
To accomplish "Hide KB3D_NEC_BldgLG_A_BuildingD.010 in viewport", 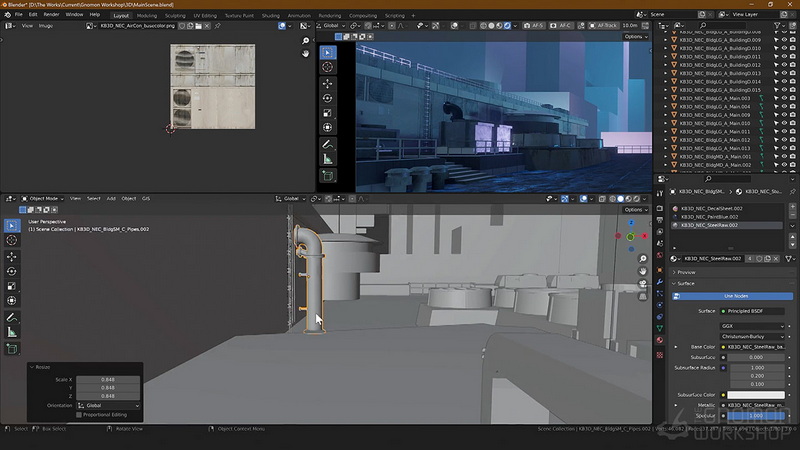I will click(x=784, y=48).
